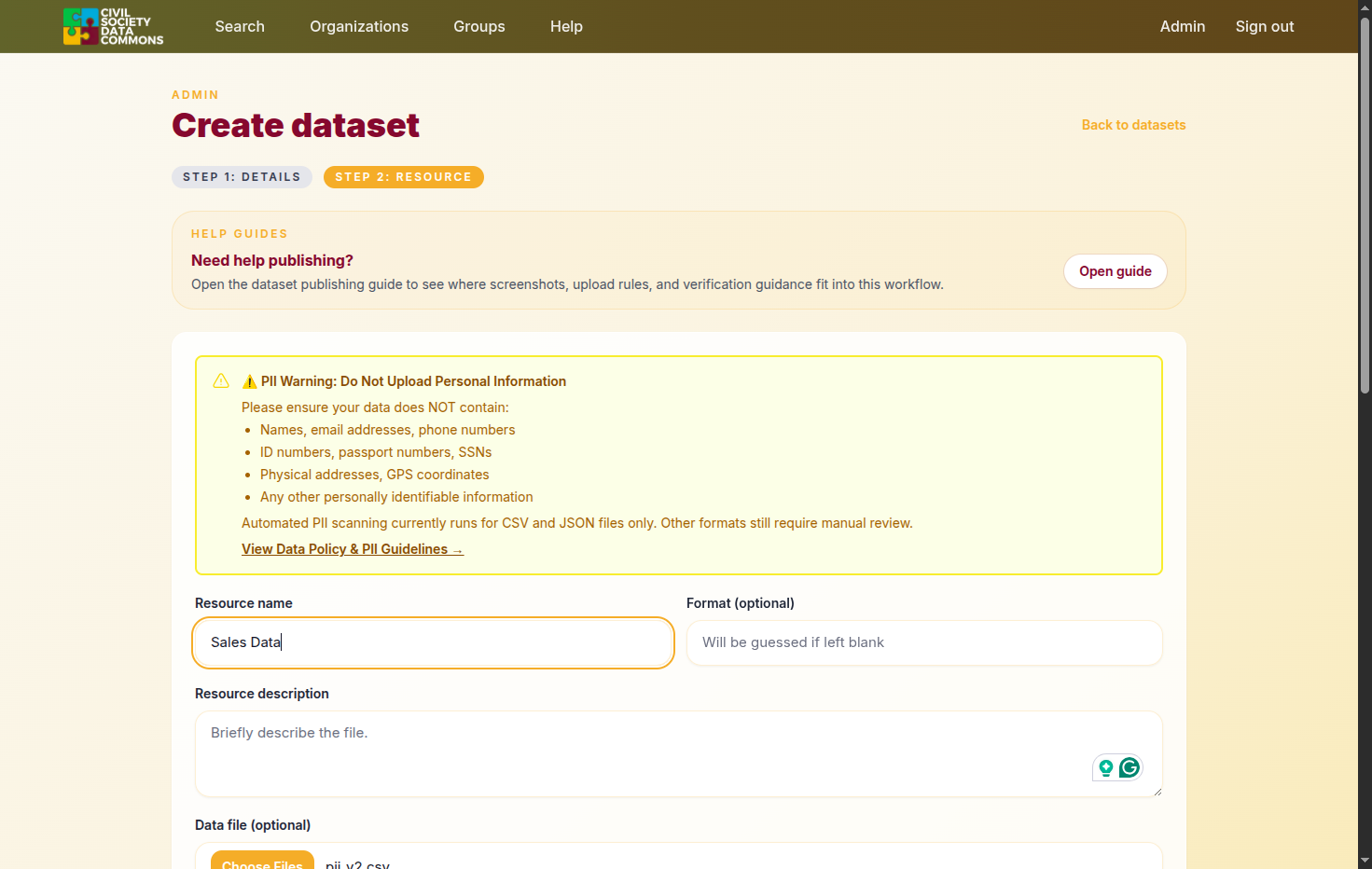The height and width of the screenshot is (869, 1372).
Task: Click the 'Resource description' label
Action: (262, 694)
